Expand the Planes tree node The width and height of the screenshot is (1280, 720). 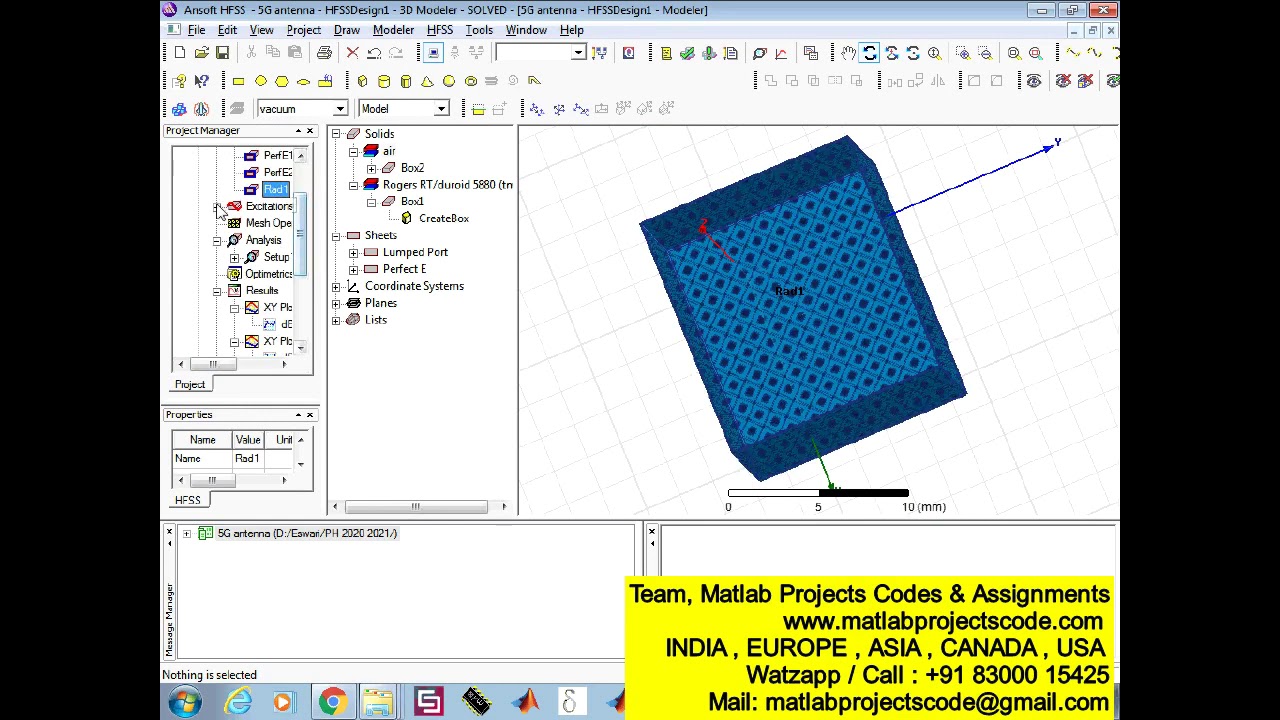pyautogui.click(x=337, y=303)
